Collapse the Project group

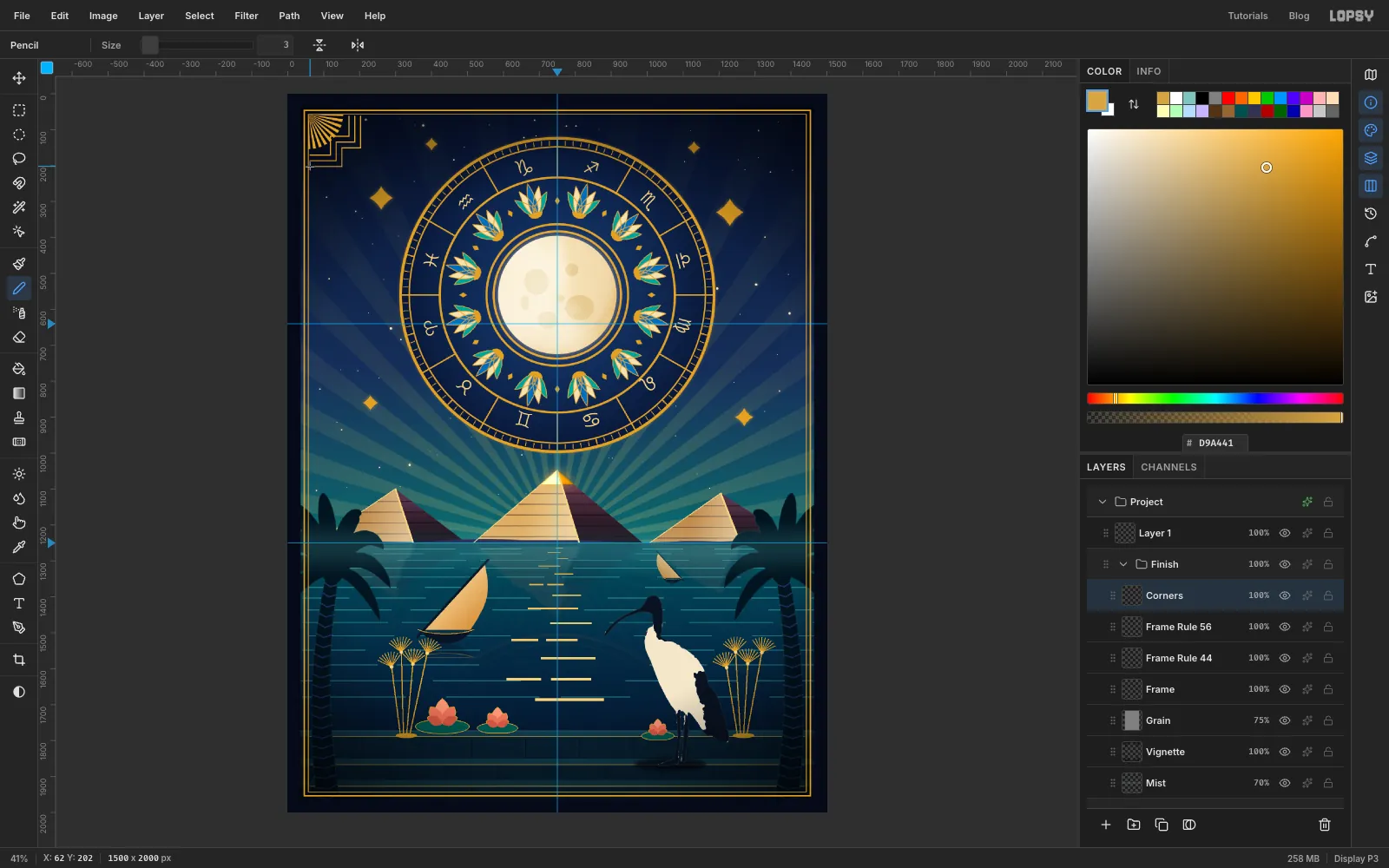pyautogui.click(x=1103, y=502)
